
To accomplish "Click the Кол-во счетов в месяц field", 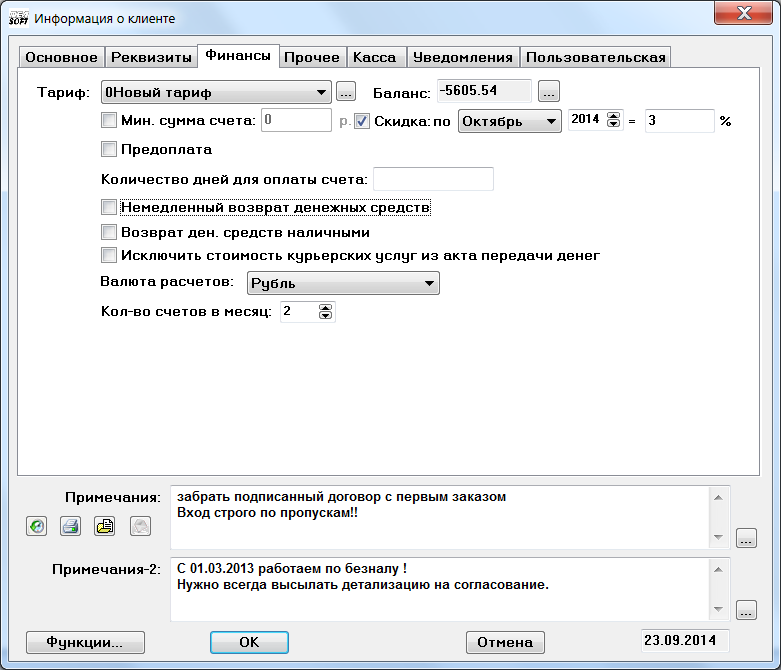I will coord(299,311).
